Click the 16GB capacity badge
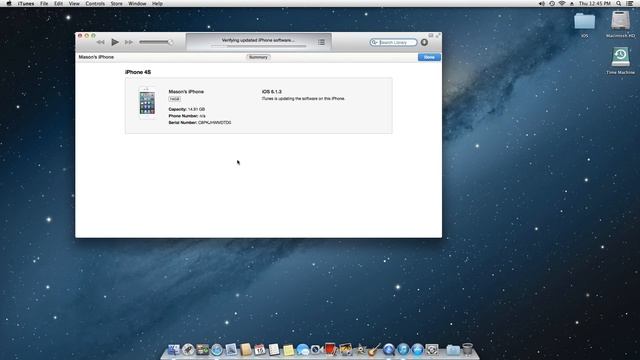 click(174, 99)
